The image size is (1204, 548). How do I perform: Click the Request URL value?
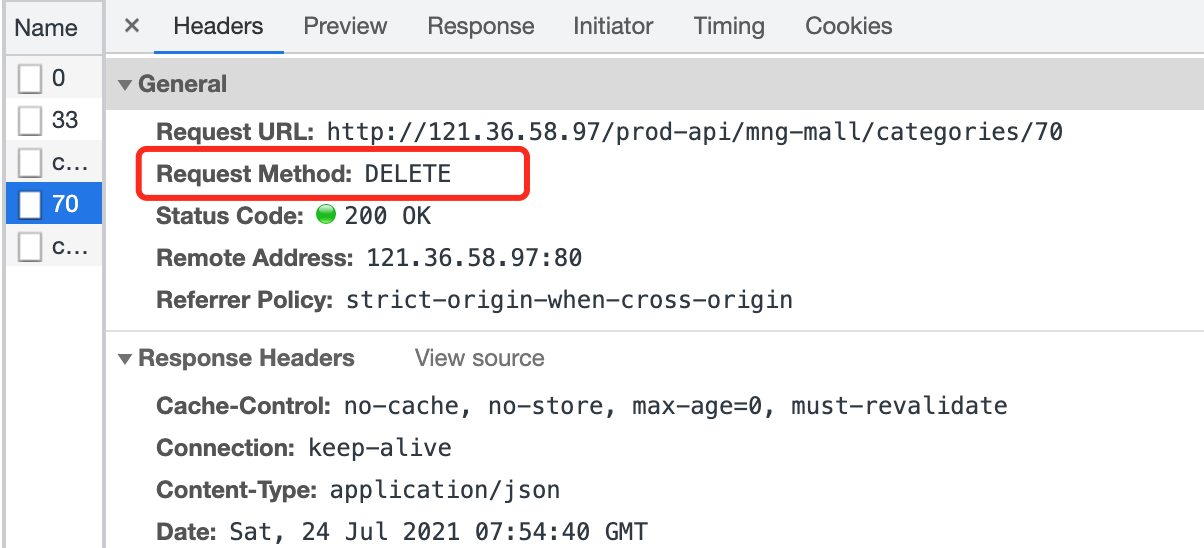pyautogui.click(x=694, y=132)
